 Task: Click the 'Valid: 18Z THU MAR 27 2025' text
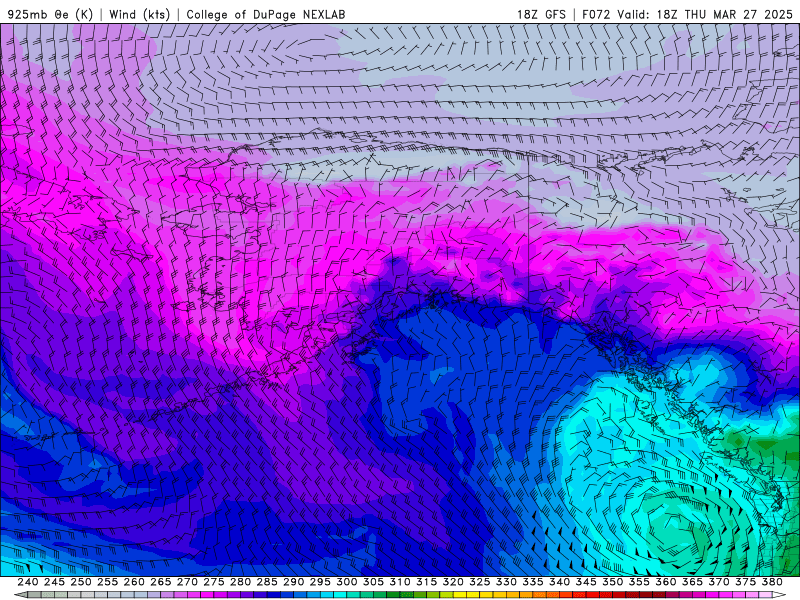point(705,14)
